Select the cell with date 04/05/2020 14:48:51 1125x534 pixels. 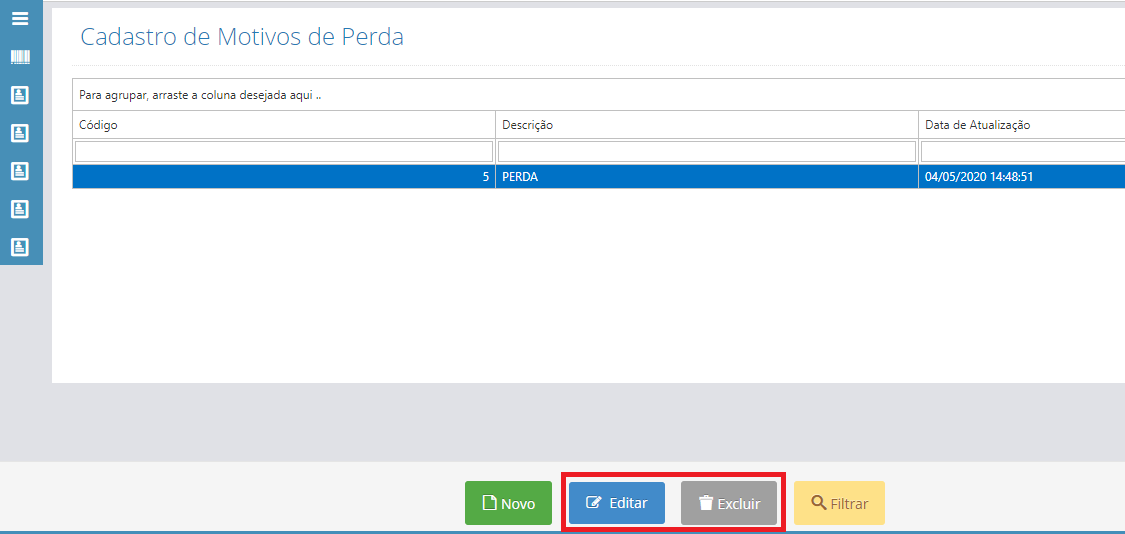1022,177
